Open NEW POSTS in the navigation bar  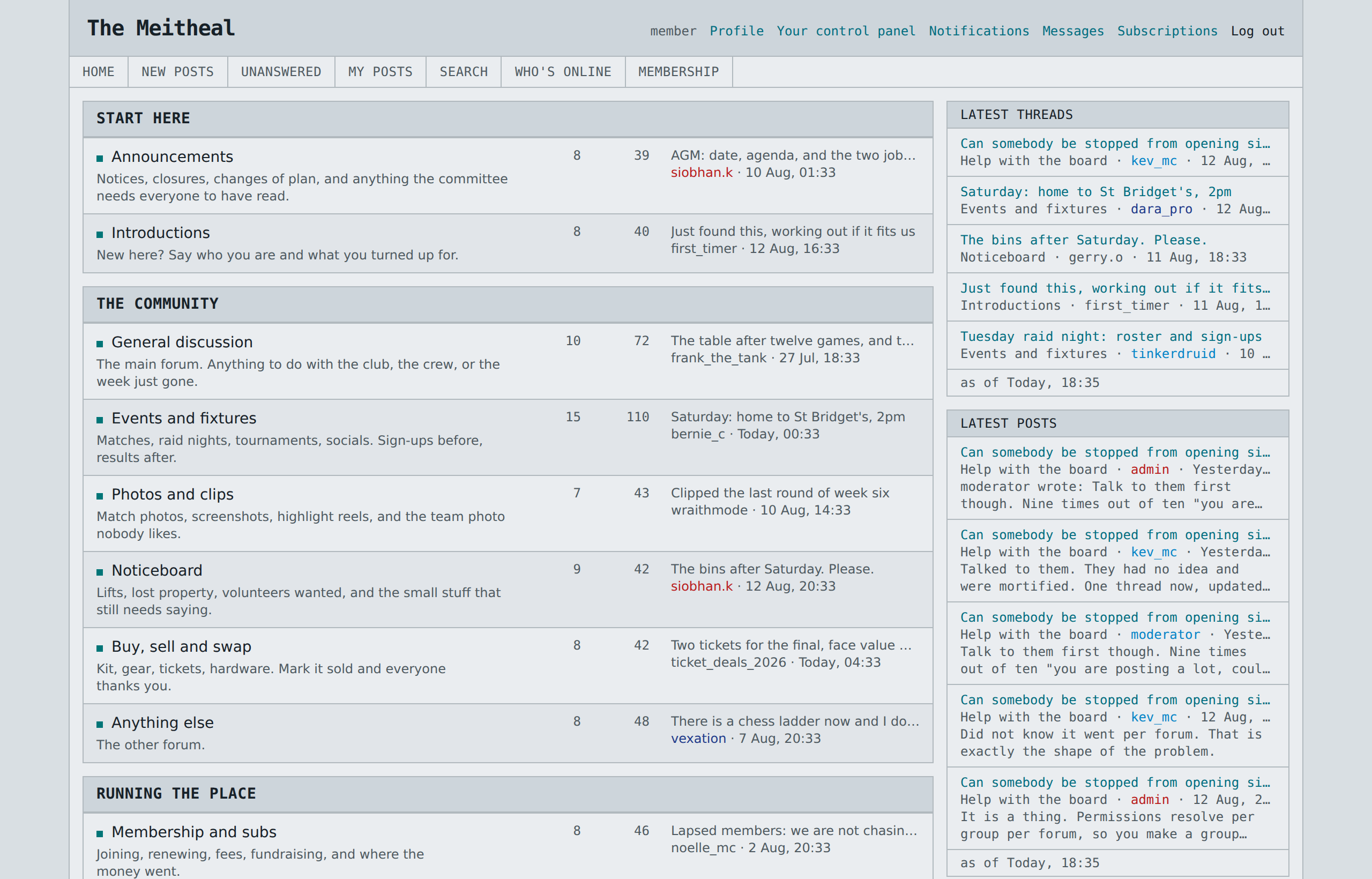coord(177,72)
